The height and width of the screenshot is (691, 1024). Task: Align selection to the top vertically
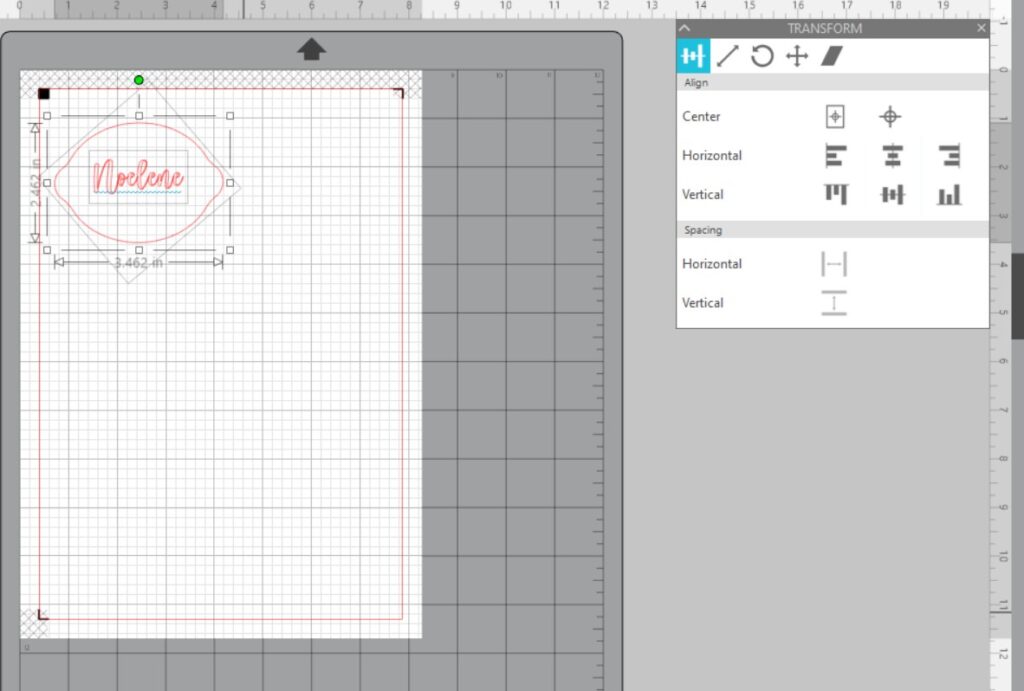click(x=835, y=194)
